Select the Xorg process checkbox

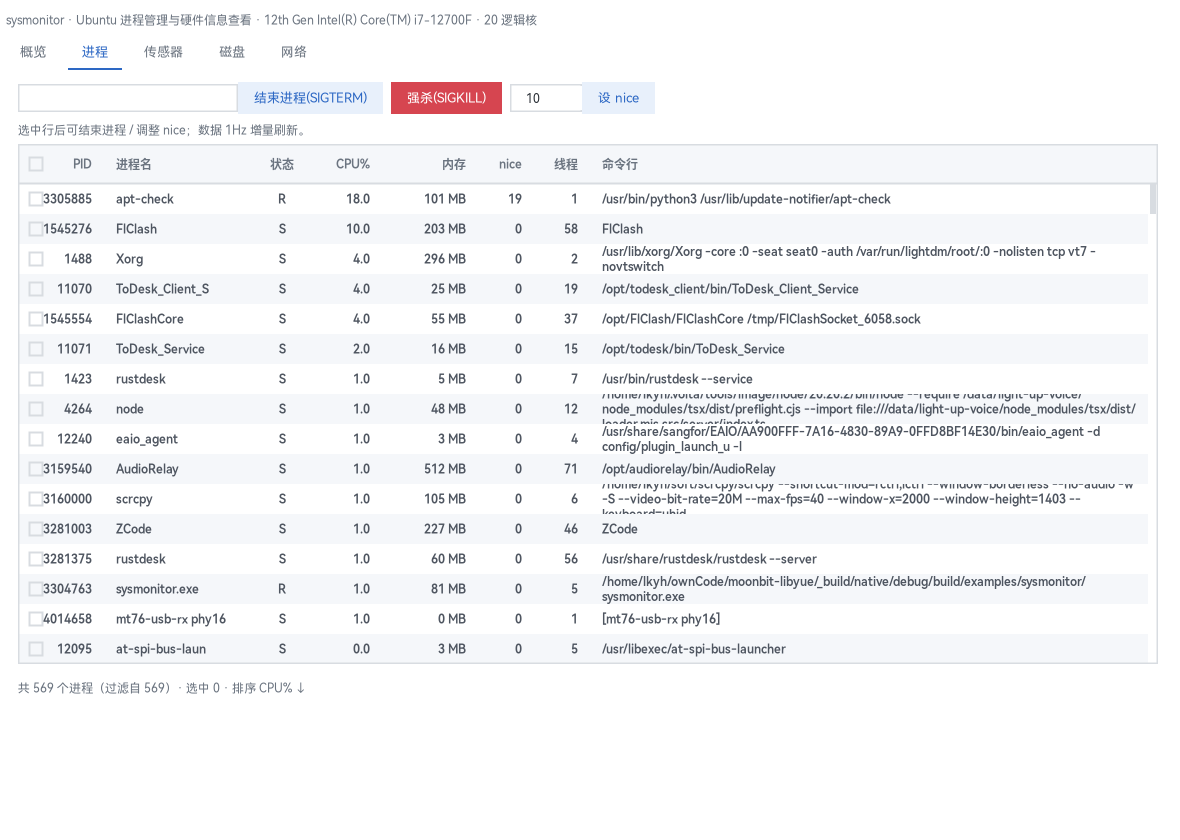click(36, 259)
